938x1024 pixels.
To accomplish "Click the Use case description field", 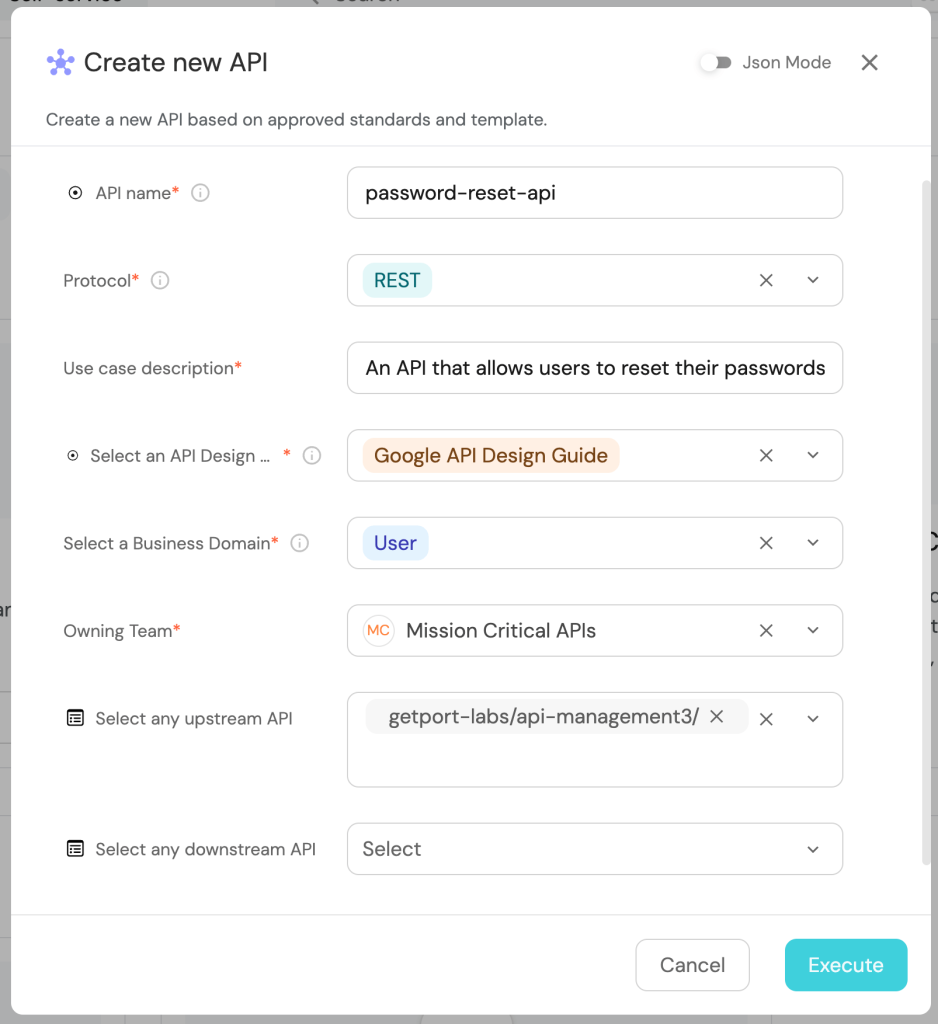I will pyautogui.click(x=594, y=368).
